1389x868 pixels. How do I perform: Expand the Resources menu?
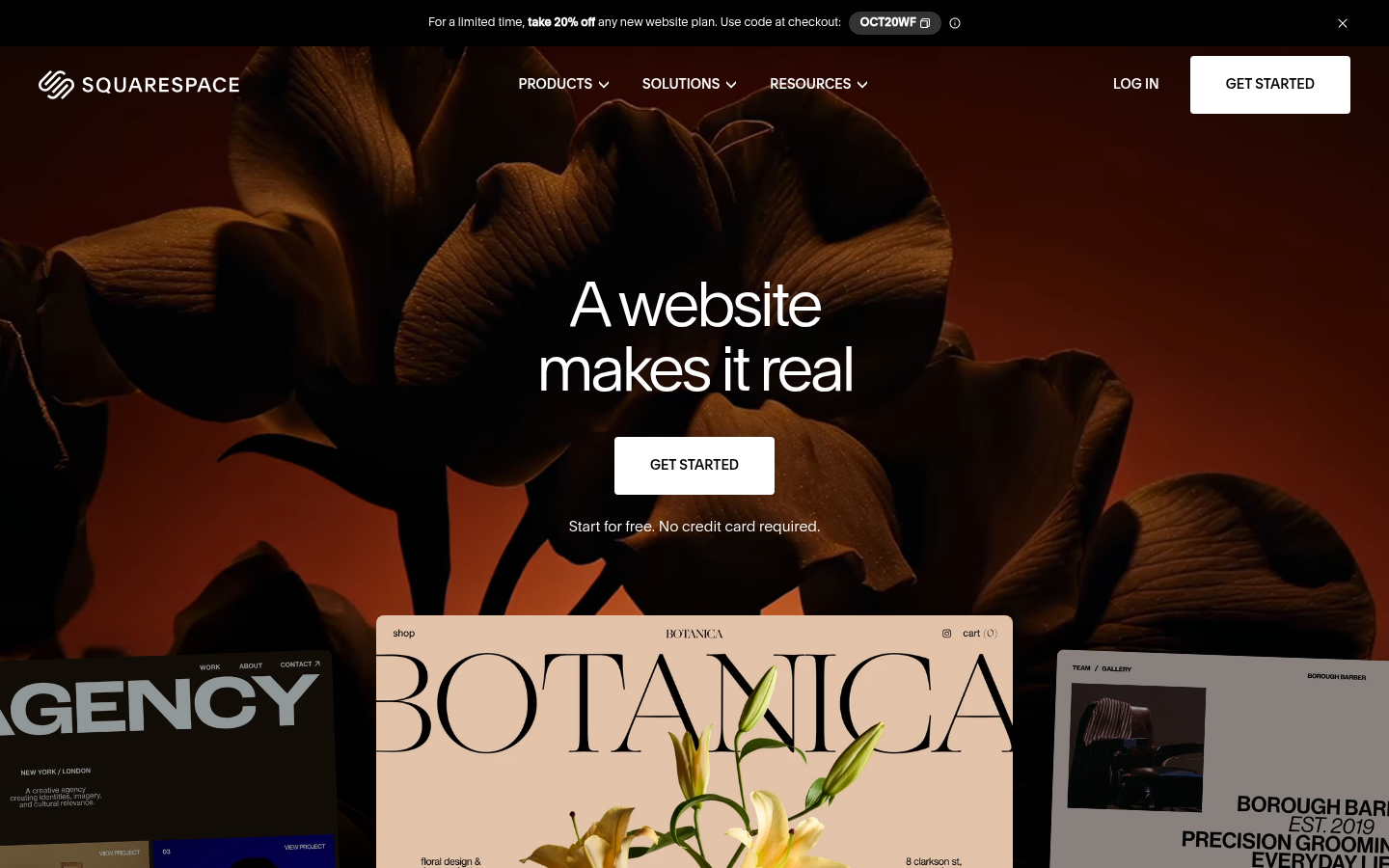(818, 84)
